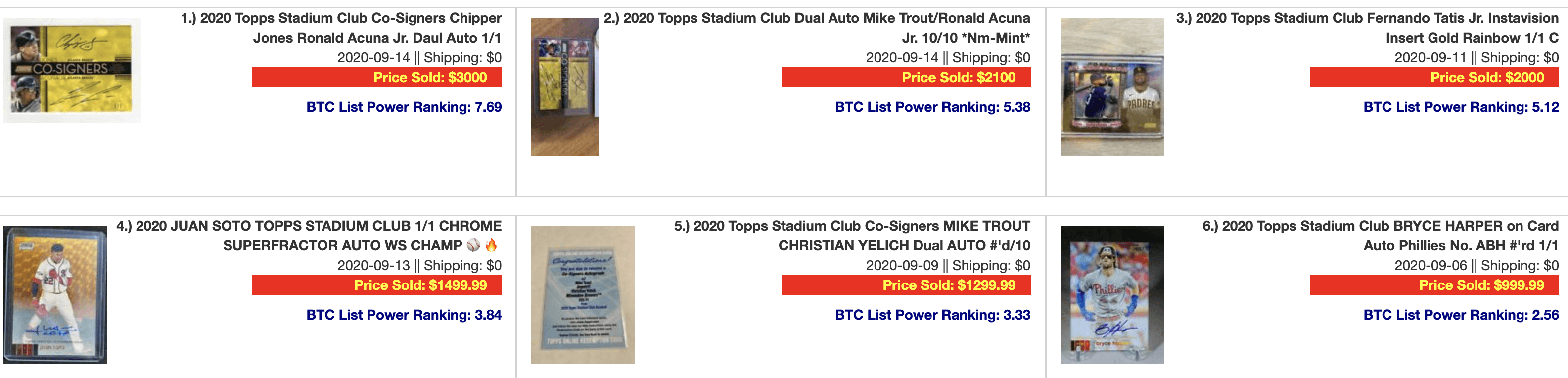The image size is (1568, 378).
Task: Click the Bryce Harper on Card Auto title
Action: click(x=1380, y=236)
